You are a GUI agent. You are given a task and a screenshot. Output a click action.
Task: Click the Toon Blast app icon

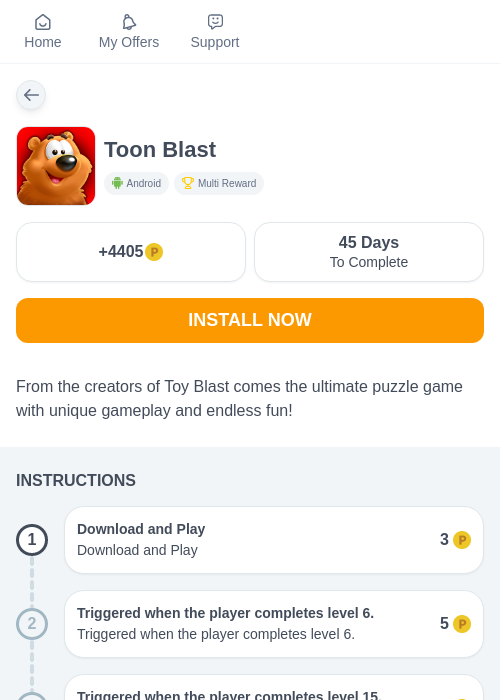(x=56, y=166)
